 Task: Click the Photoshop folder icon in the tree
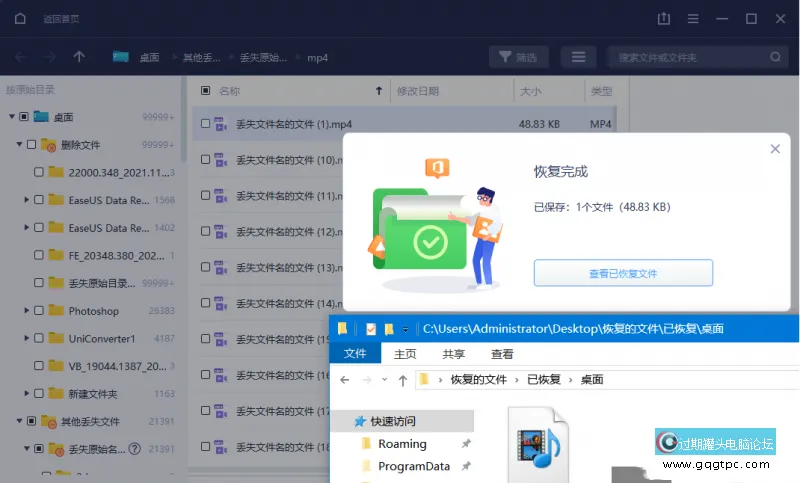point(56,310)
